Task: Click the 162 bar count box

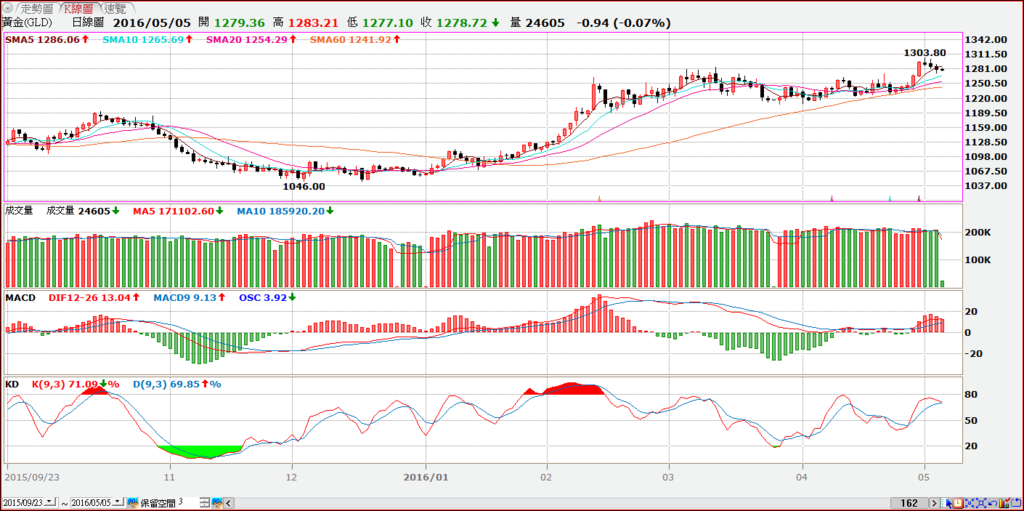Action: [909, 503]
